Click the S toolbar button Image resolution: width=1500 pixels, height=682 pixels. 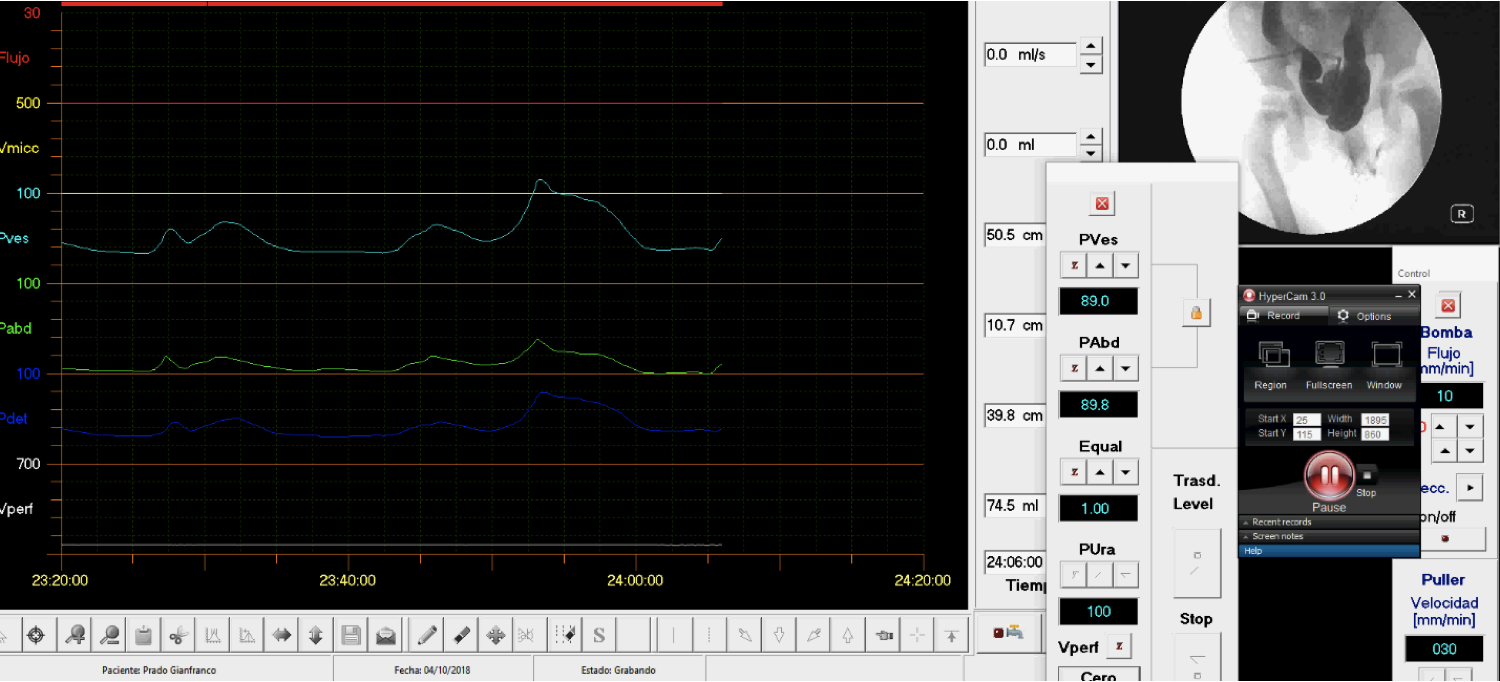click(x=599, y=635)
